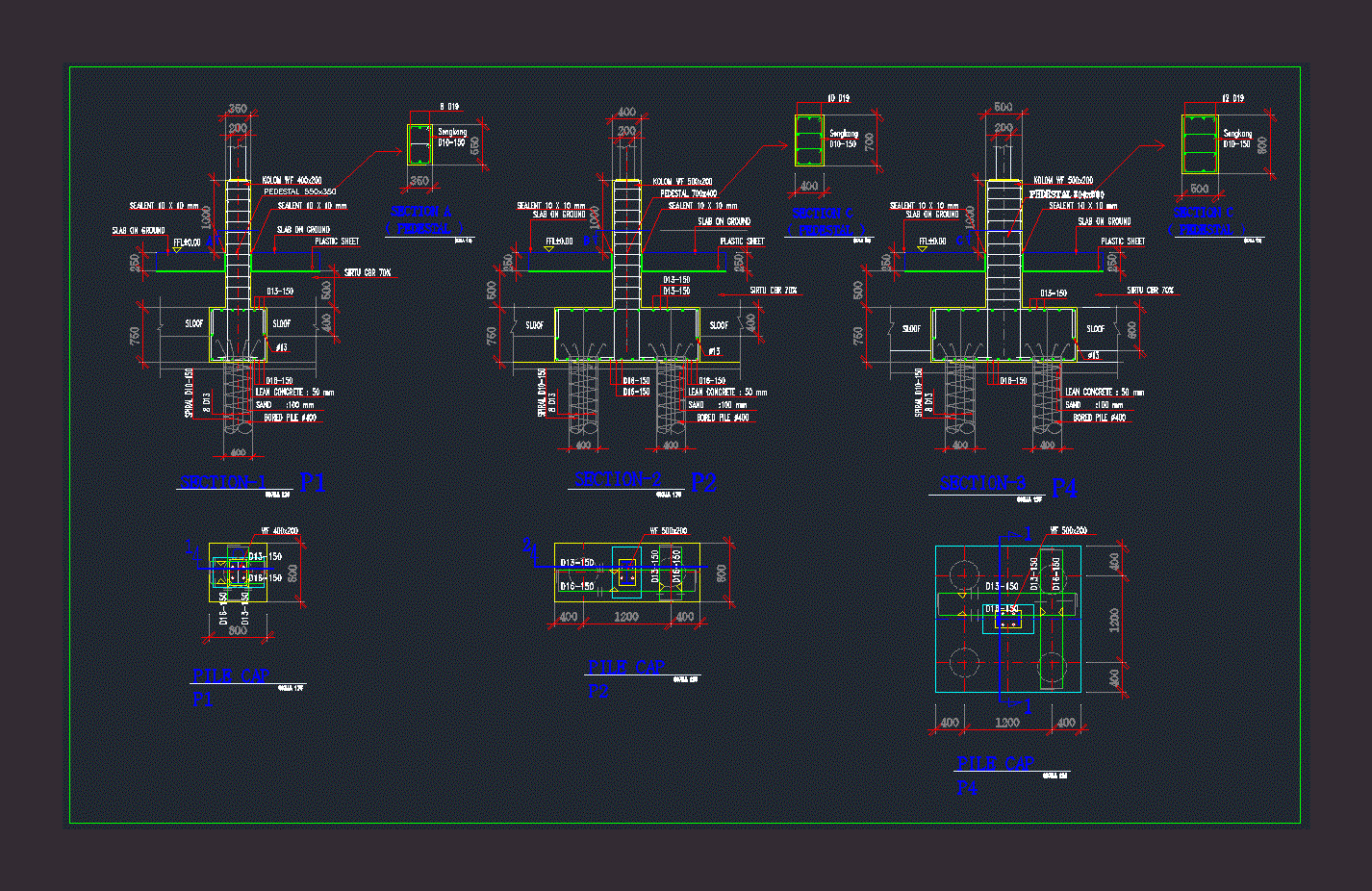
Task: Click SIRTU CBR 70% label in SECTION-1
Action: click(368, 272)
